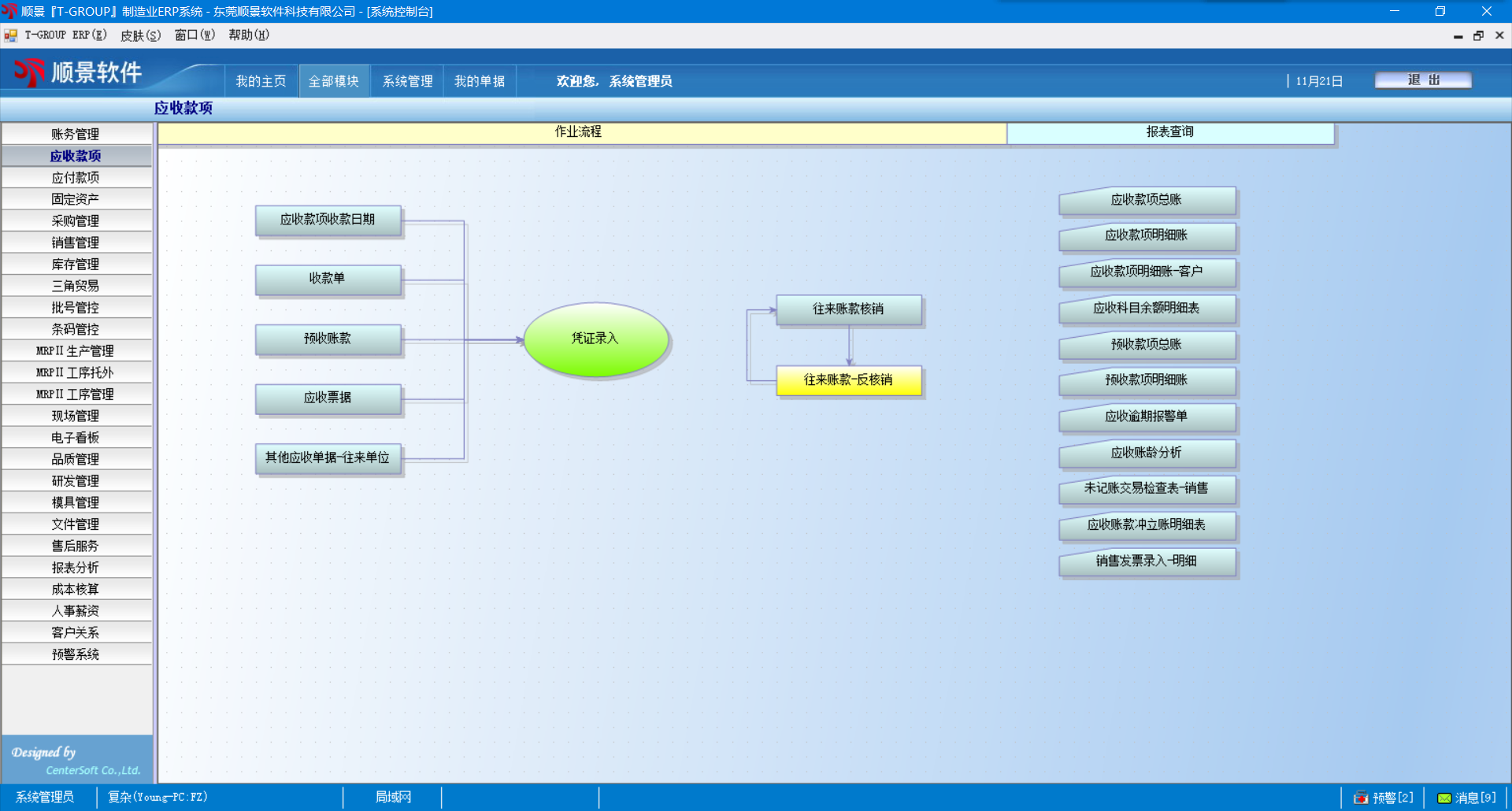1512x811 pixels.
Task: Click the inner restore window icon
Action: tap(1478, 35)
